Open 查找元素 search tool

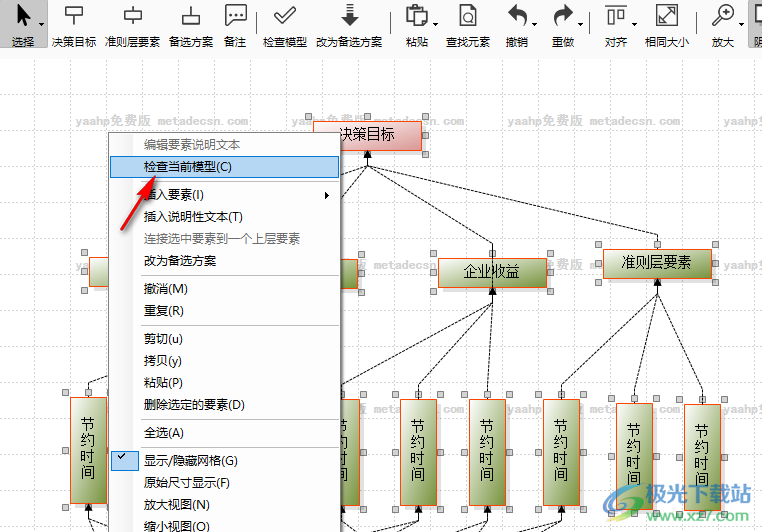click(x=468, y=24)
